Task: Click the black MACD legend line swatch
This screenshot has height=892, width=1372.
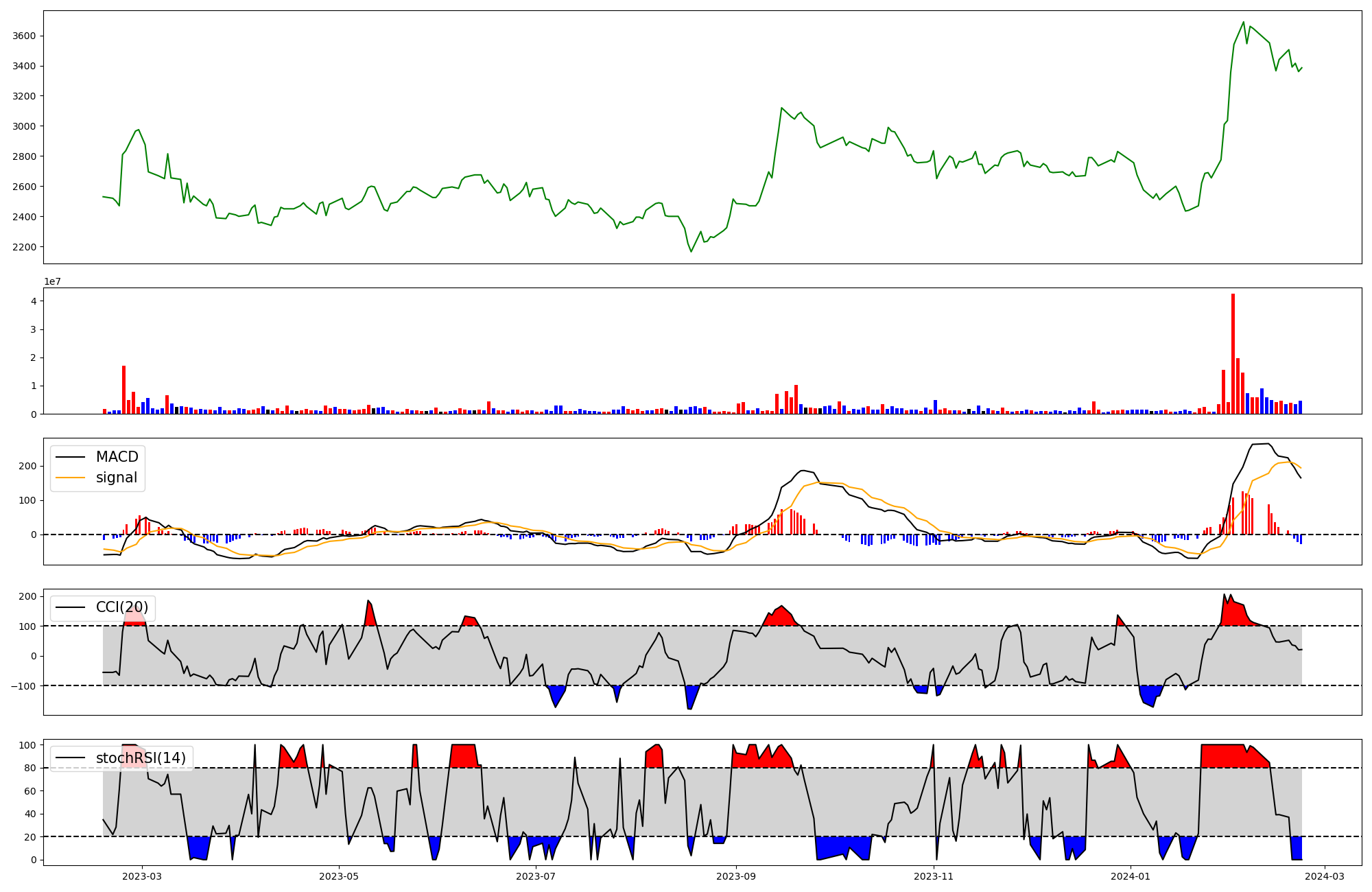Action: pyautogui.click(x=70, y=457)
